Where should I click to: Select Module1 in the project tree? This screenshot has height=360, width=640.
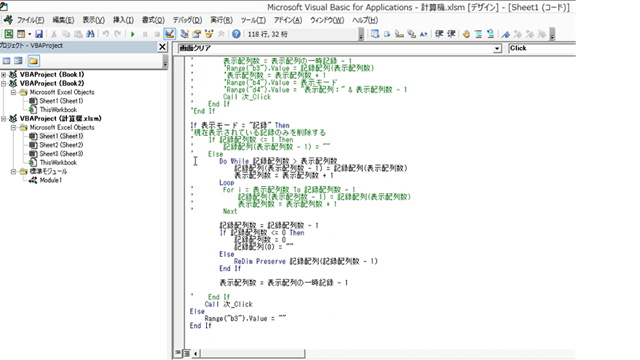pos(50,180)
